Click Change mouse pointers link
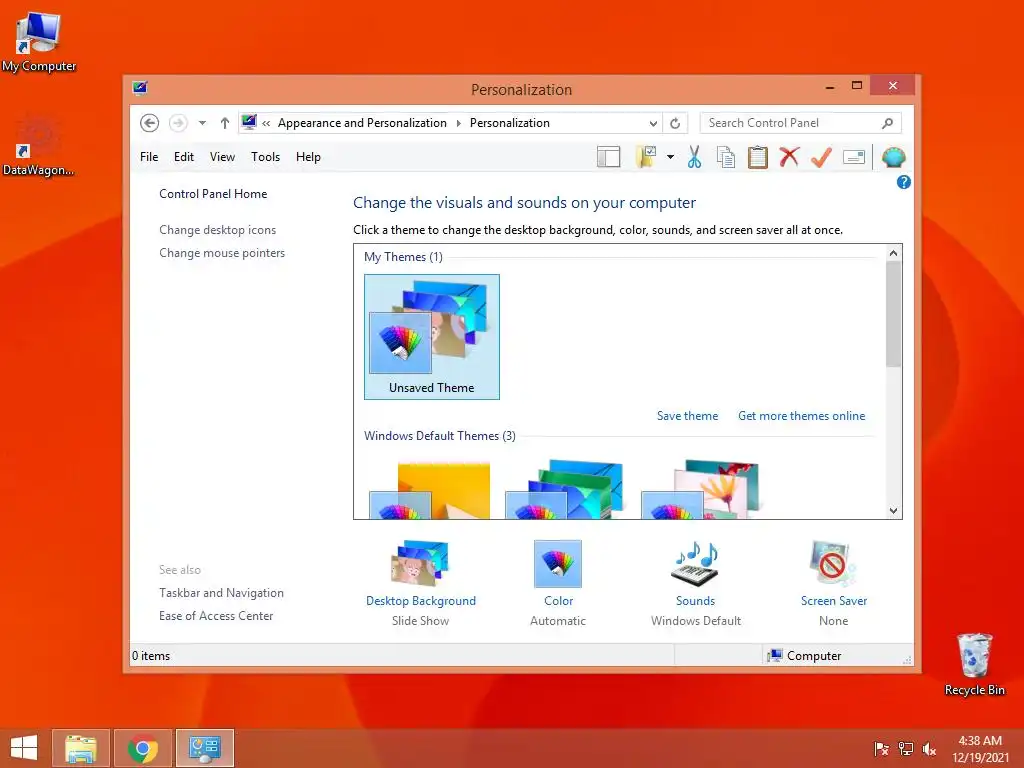The image size is (1024, 768). pyautogui.click(x=222, y=253)
